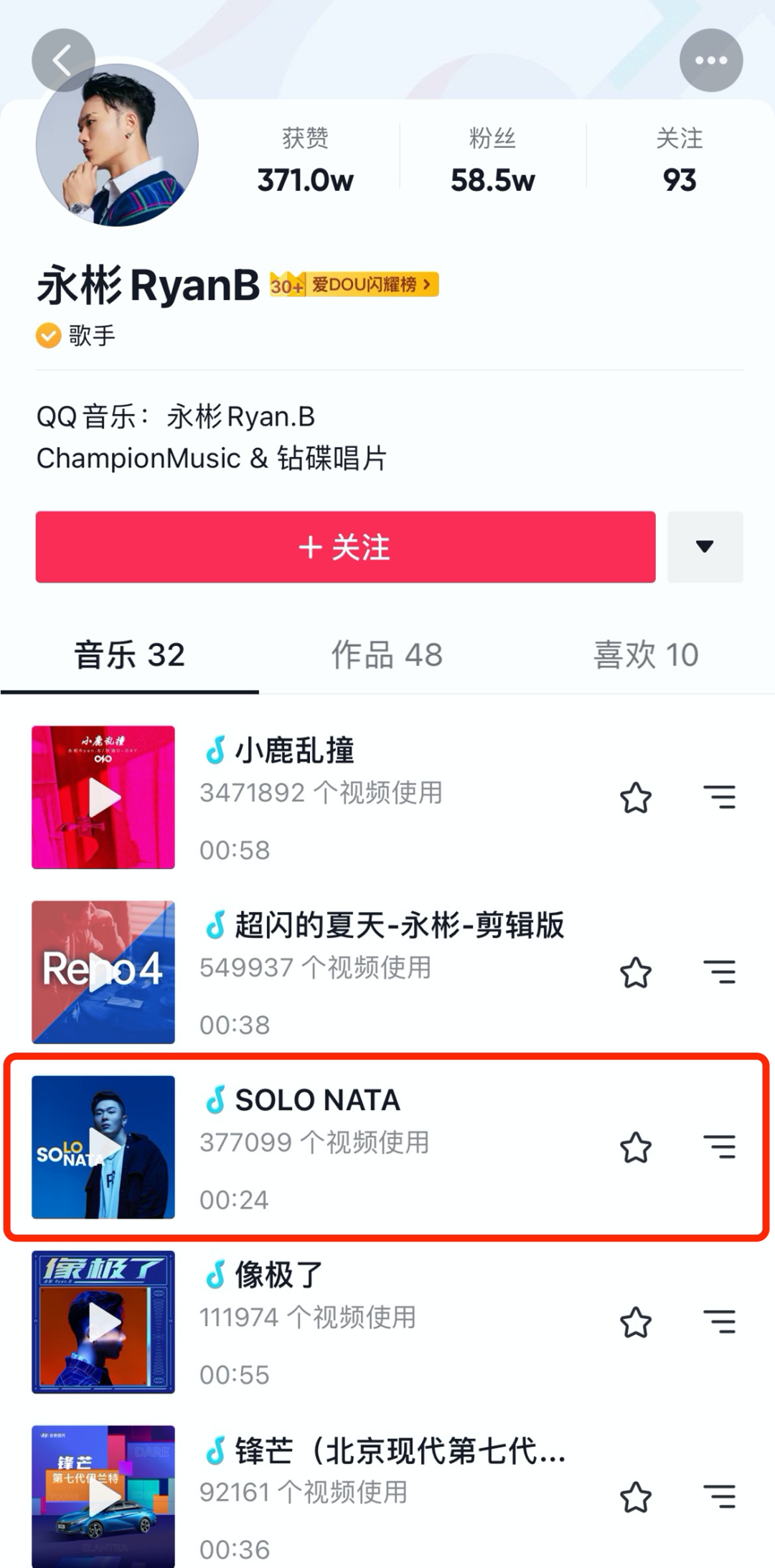Play the Reno4 cover track
Screen dimensions: 775x1568
pos(103,972)
